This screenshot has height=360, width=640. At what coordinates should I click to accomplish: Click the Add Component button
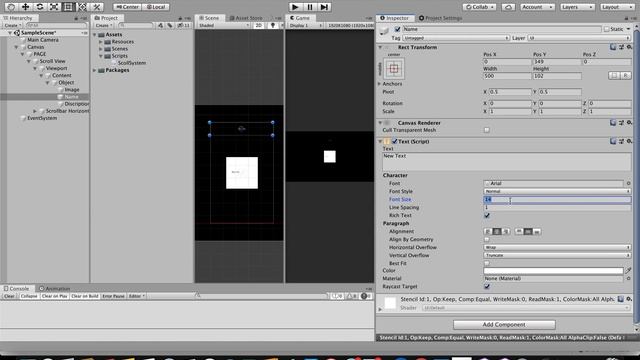click(x=504, y=325)
